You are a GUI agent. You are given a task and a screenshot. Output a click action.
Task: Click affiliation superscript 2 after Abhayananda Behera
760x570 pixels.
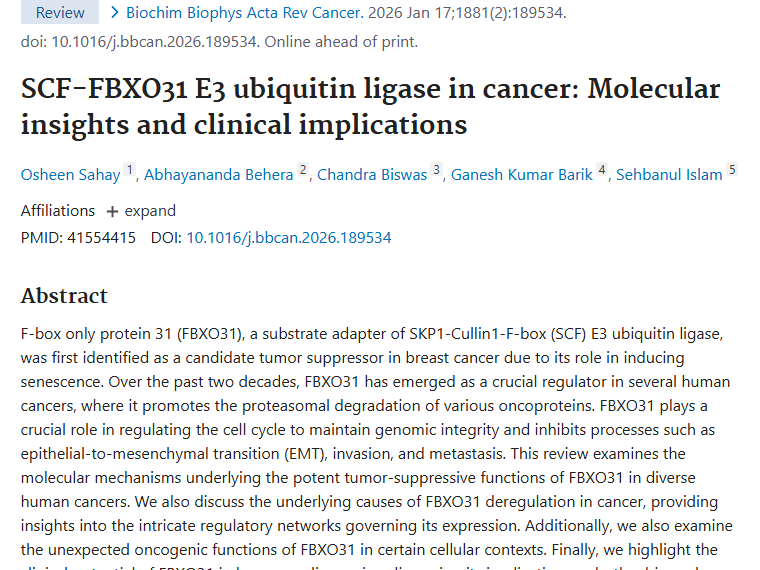(303, 171)
